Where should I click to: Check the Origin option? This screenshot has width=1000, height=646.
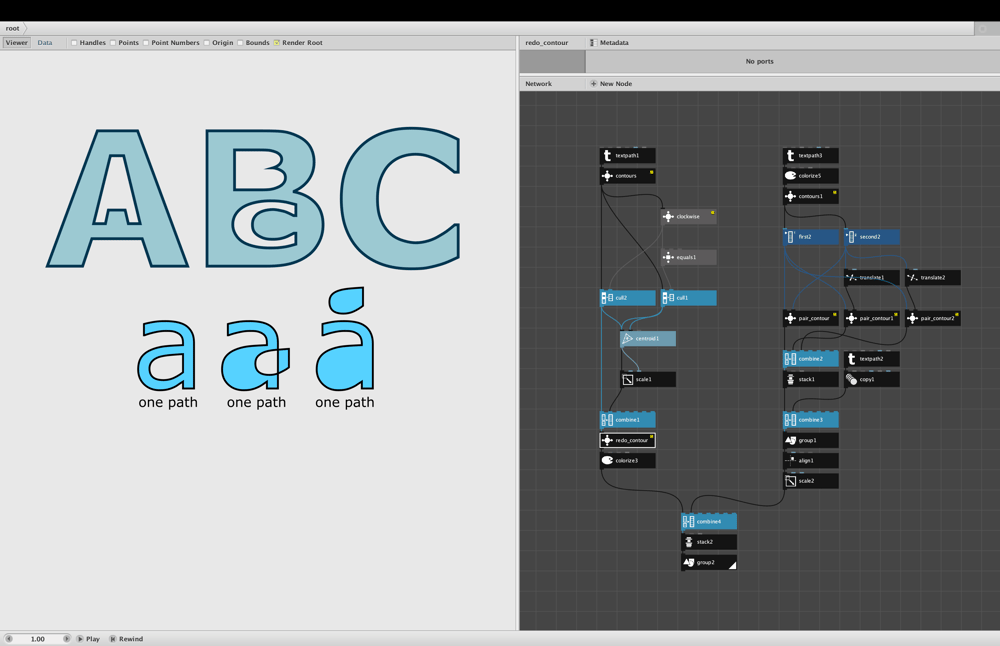pos(207,43)
